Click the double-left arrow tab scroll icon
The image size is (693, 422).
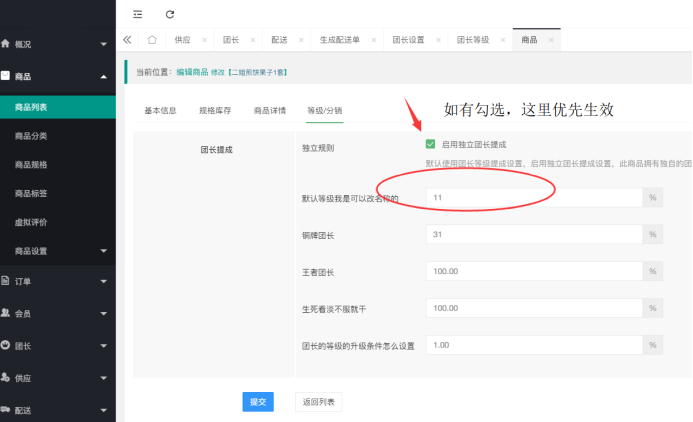[127, 40]
